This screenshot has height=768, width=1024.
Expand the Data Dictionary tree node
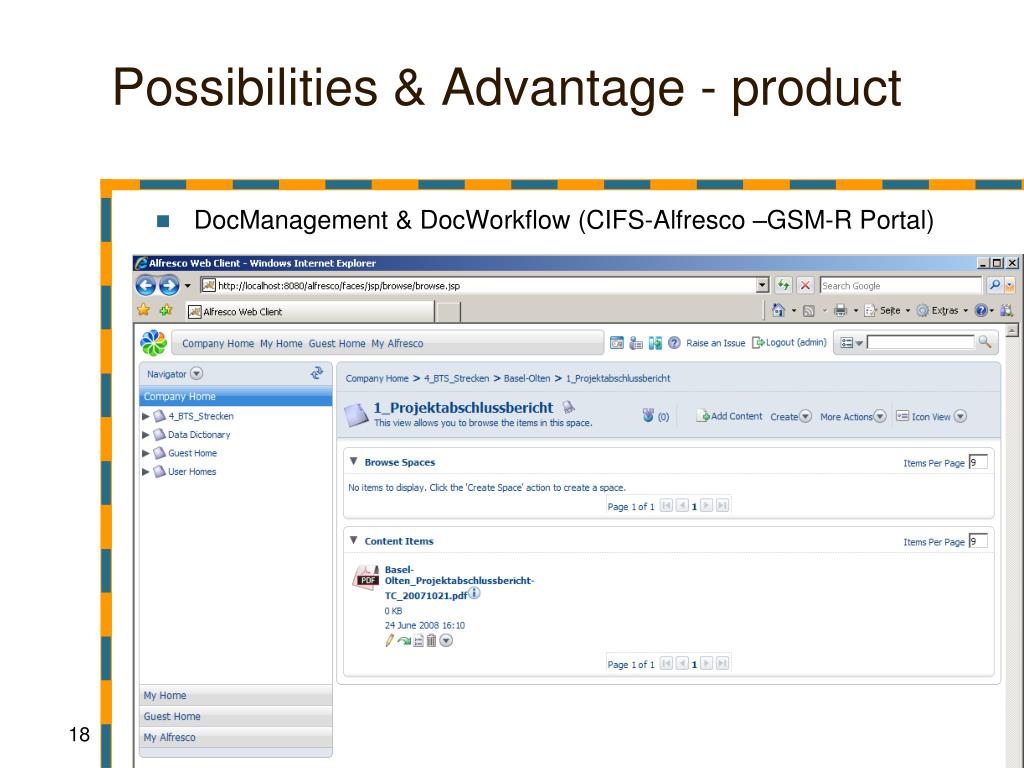point(146,434)
